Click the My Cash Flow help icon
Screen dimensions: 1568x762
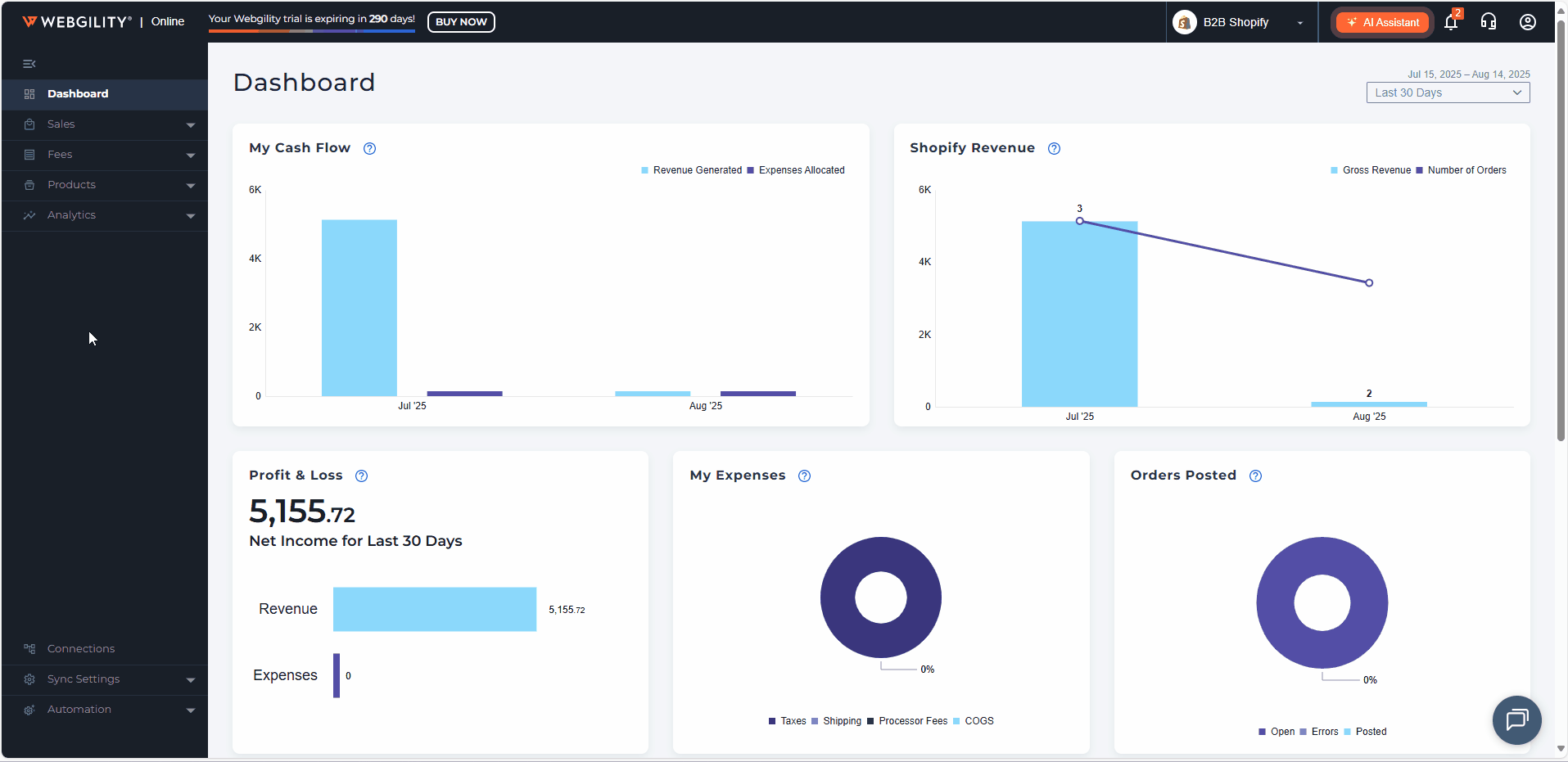[x=369, y=148]
